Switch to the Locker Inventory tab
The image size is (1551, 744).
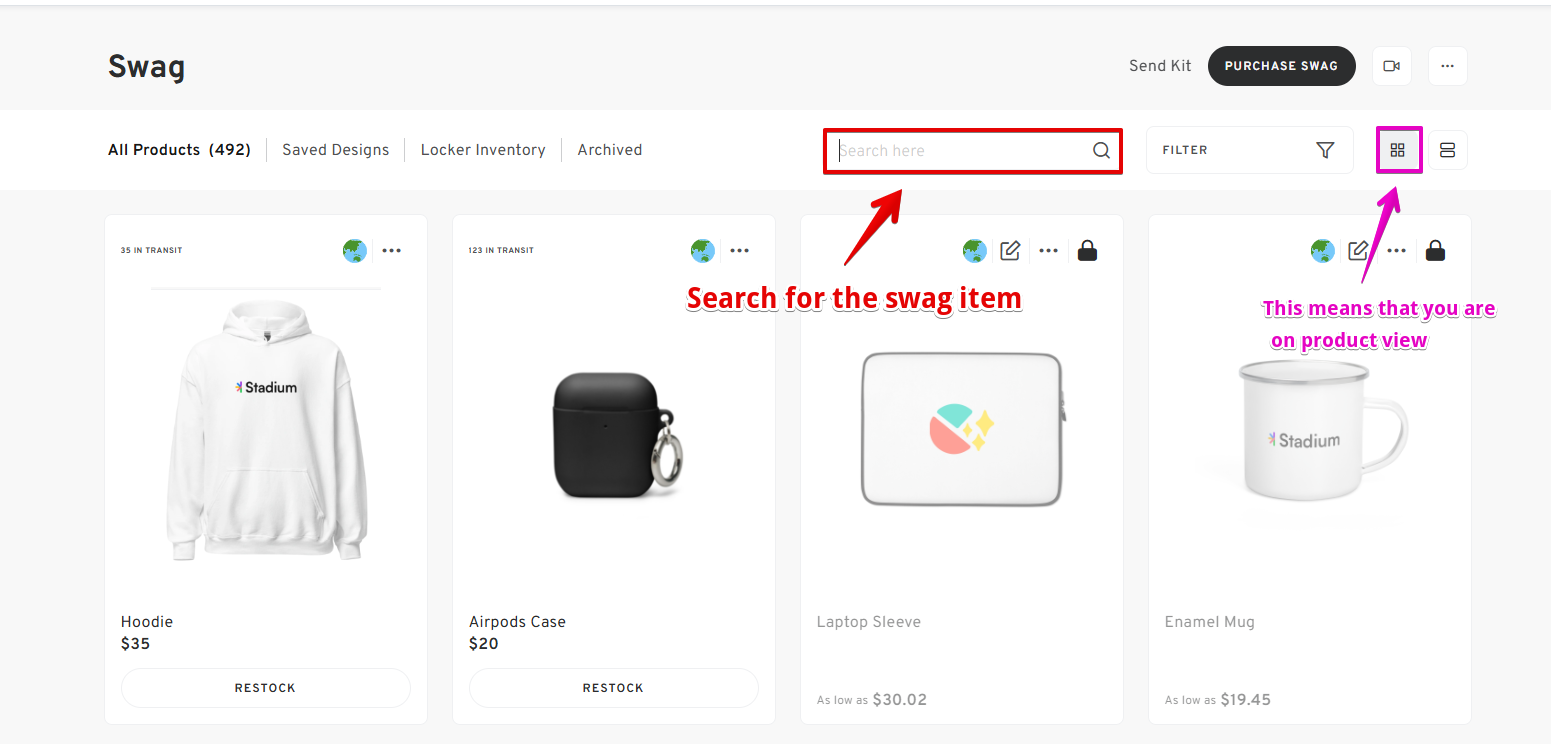(483, 150)
